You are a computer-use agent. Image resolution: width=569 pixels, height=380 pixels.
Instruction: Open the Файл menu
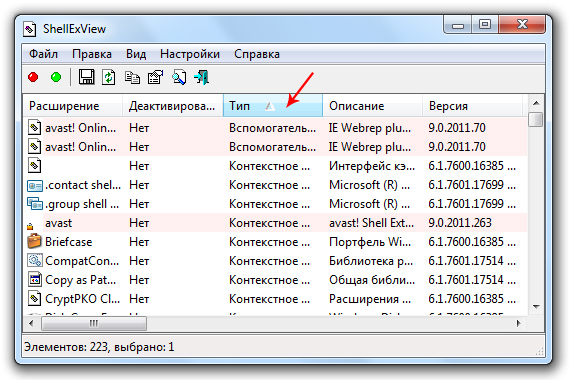click(43, 54)
